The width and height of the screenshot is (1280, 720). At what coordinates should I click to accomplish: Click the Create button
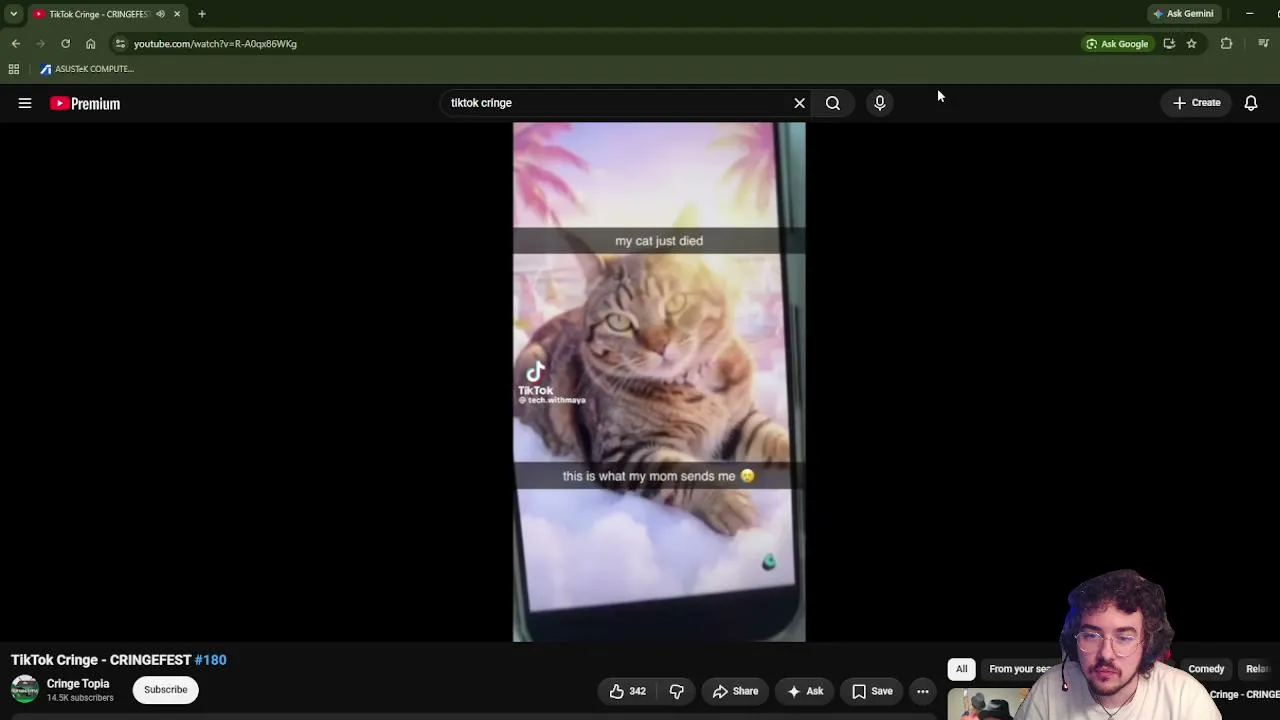point(1196,103)
